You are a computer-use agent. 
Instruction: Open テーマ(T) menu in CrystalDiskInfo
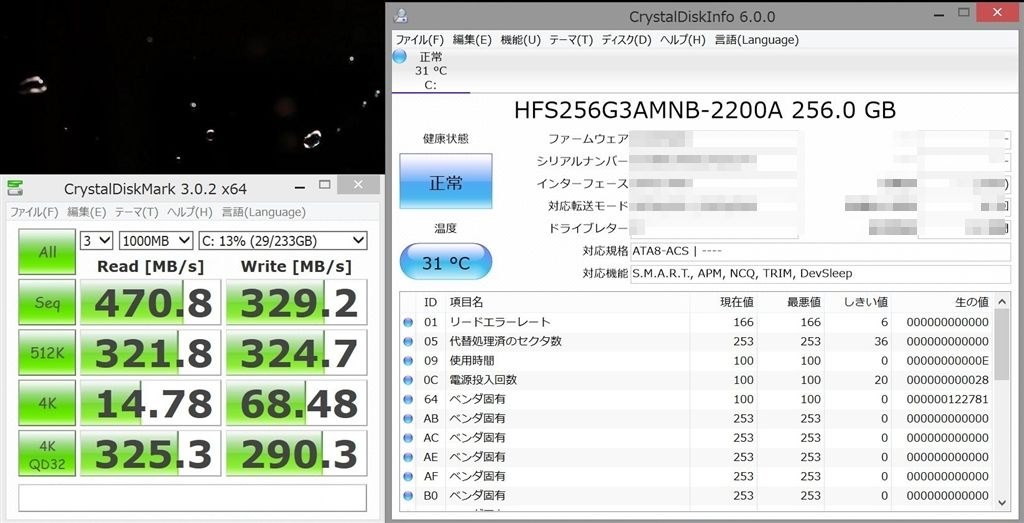click(x=571, y=40)
